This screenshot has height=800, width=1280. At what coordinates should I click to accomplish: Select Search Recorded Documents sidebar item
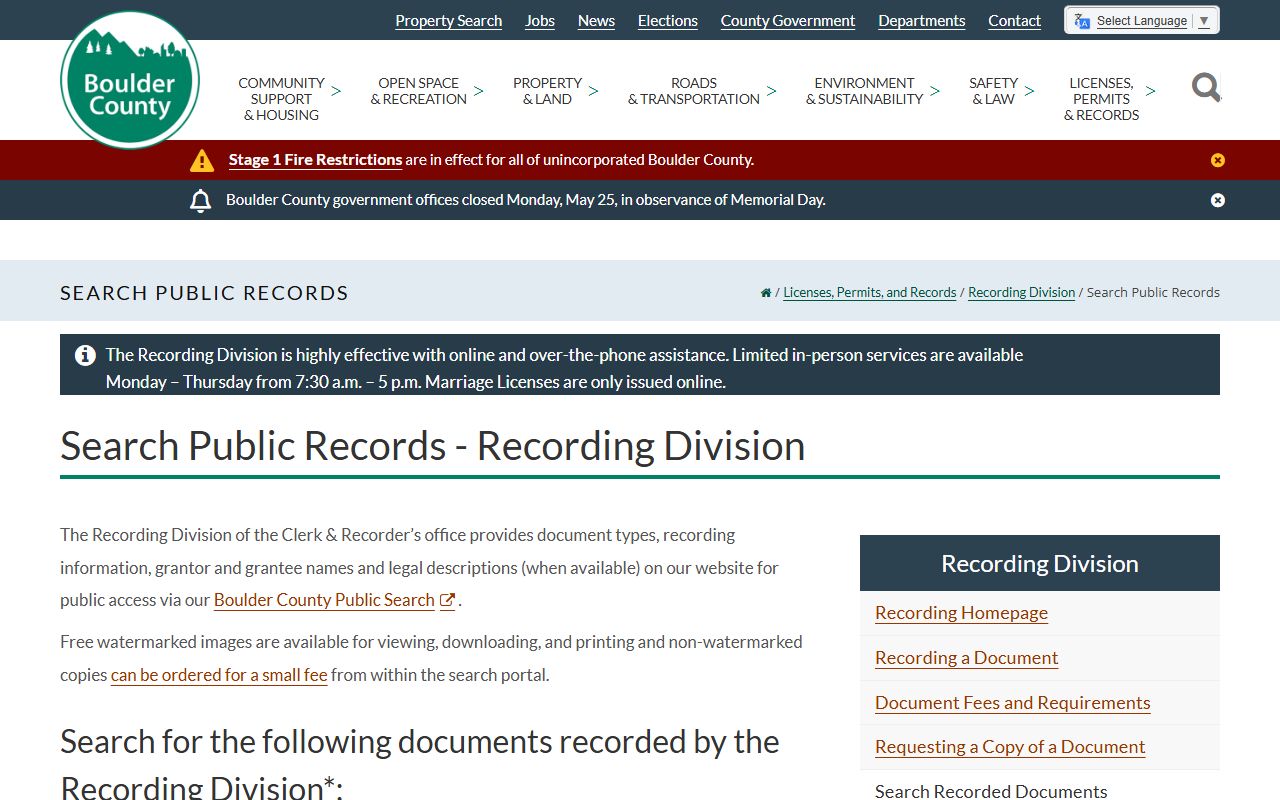(991, 791)
